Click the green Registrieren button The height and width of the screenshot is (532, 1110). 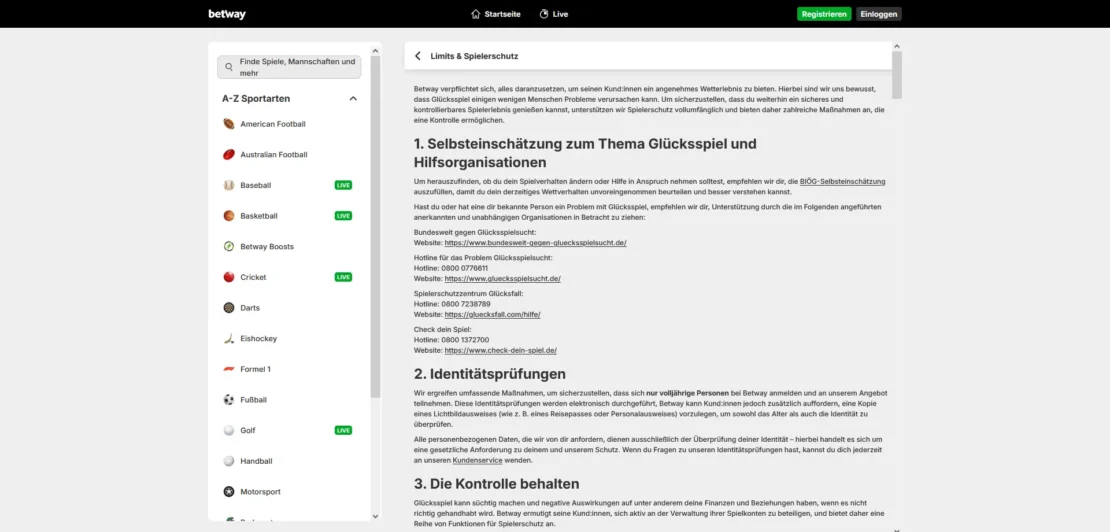pos(824,14)
